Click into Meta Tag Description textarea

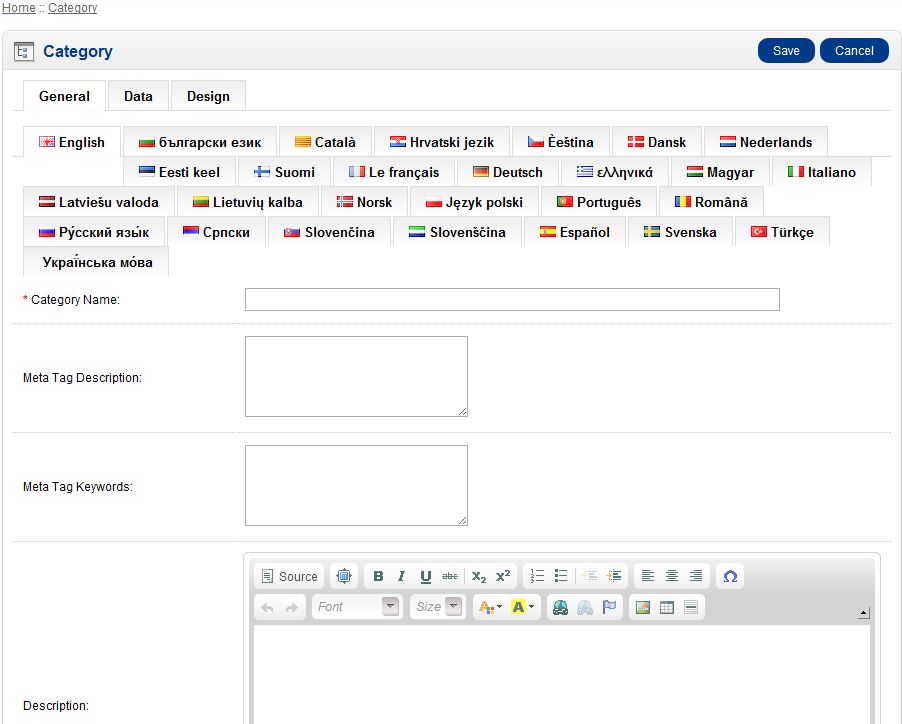(356, 377)
